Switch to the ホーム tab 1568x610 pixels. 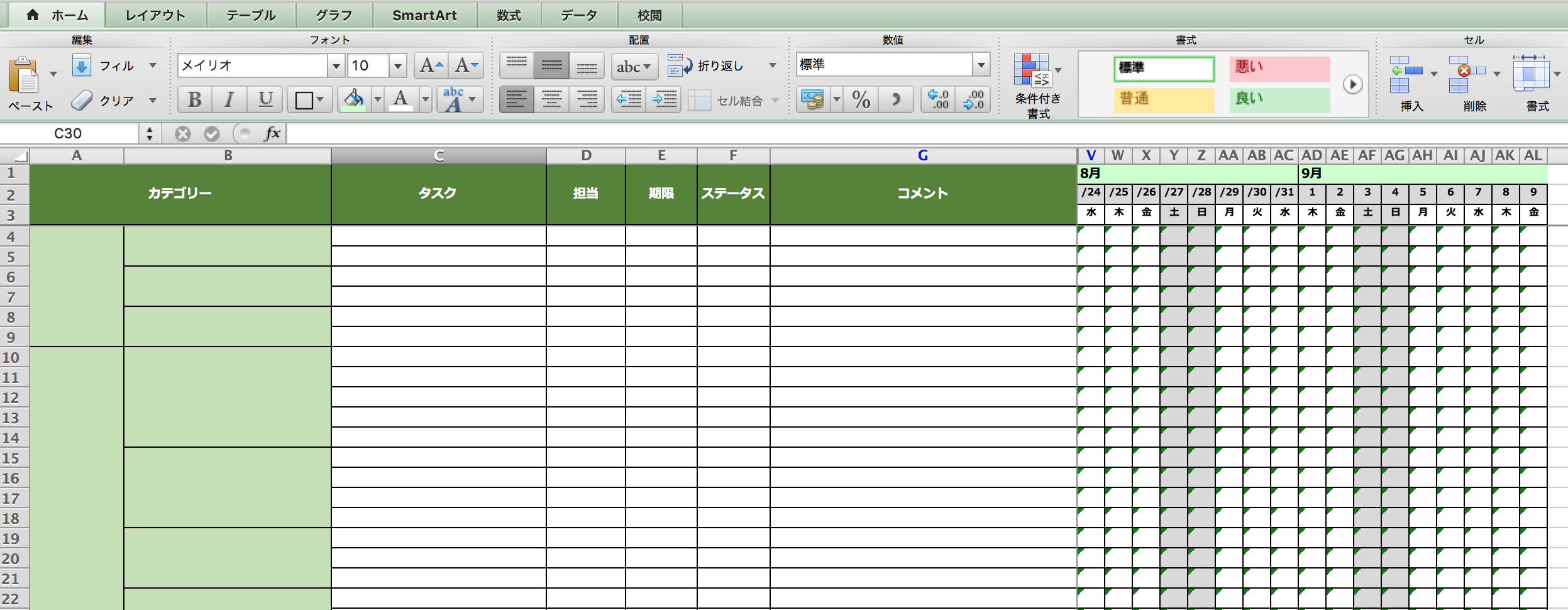point(57,15)
